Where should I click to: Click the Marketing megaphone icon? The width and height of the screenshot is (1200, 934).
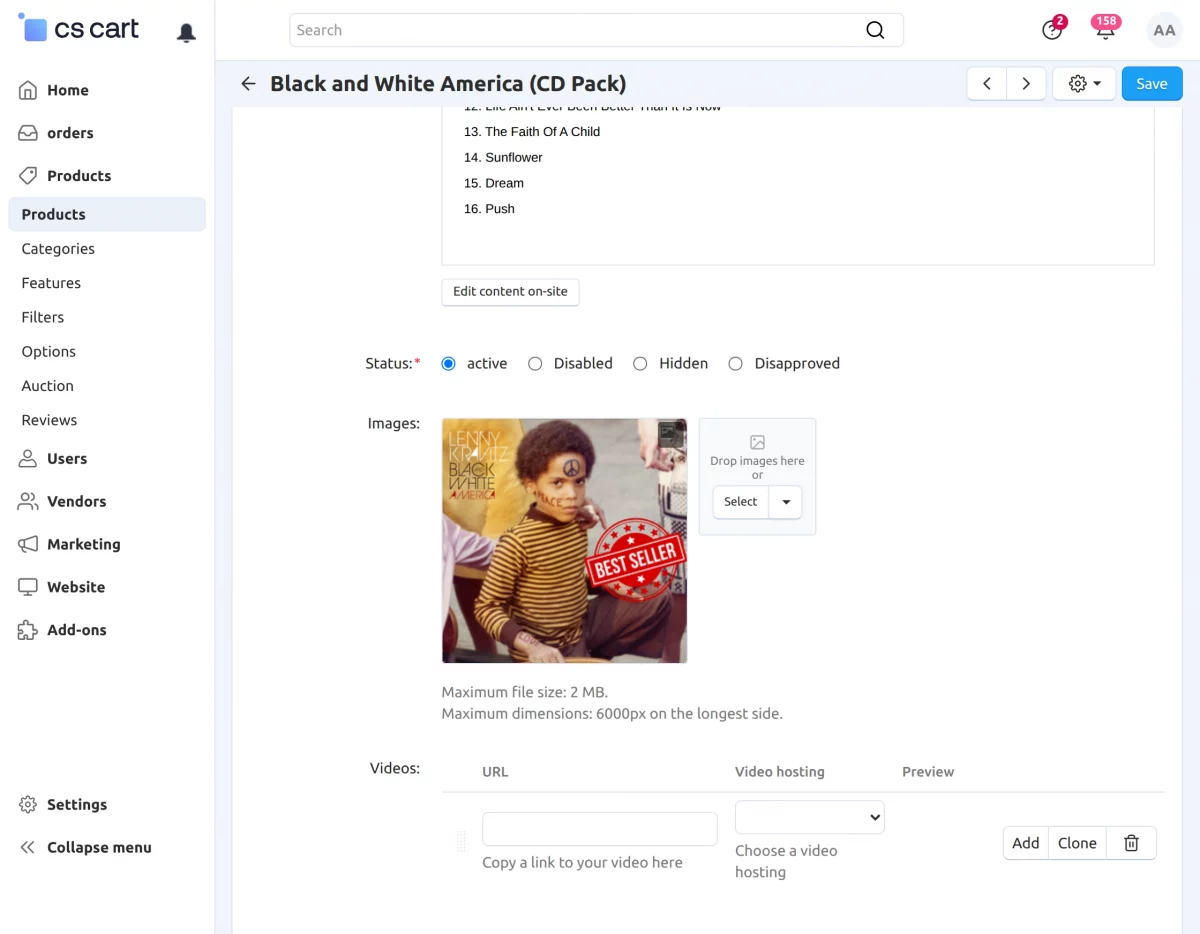pyautogui.click(x=28, y=545)
